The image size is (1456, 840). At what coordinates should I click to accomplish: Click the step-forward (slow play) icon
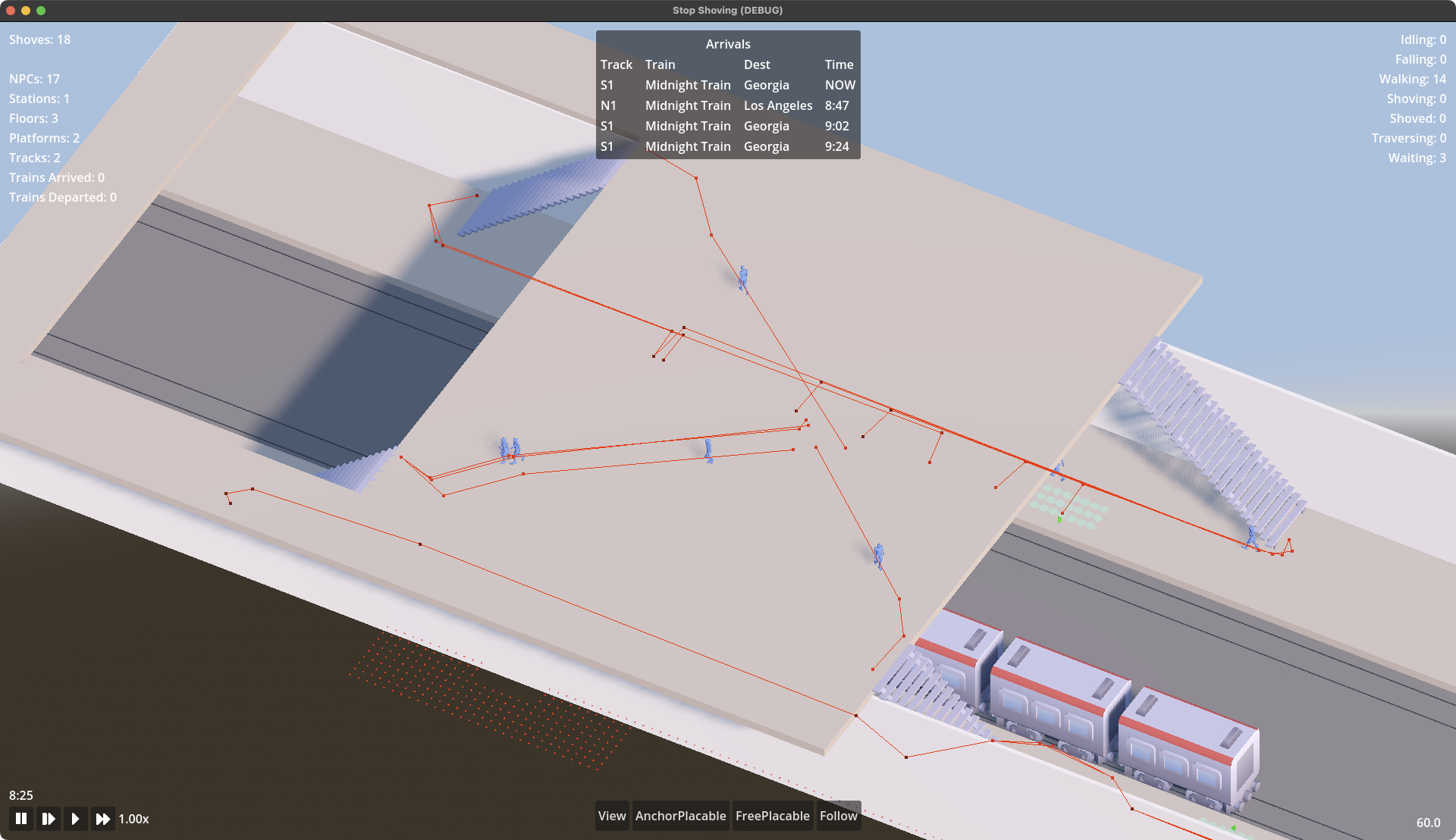(x=49, y=819)
